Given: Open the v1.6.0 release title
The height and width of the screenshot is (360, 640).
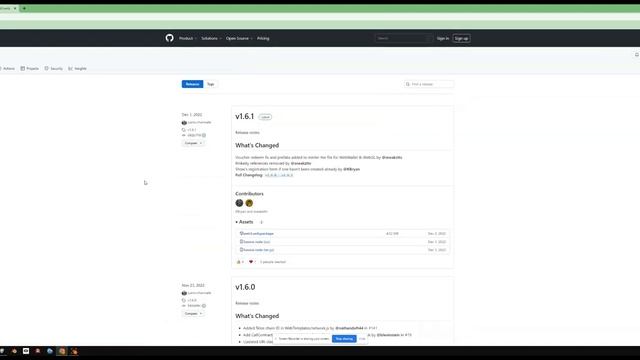Looking at the screenshot, I should [x=245, y=287].
